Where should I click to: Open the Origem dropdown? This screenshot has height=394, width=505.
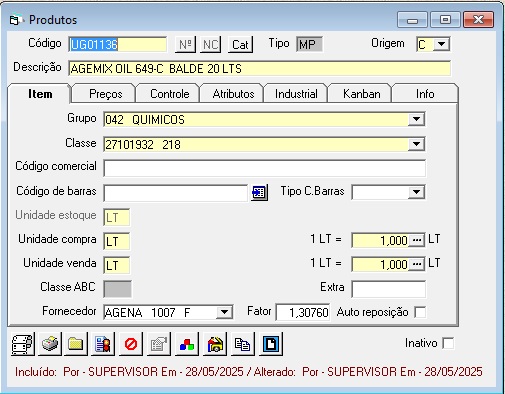[442, 44]
